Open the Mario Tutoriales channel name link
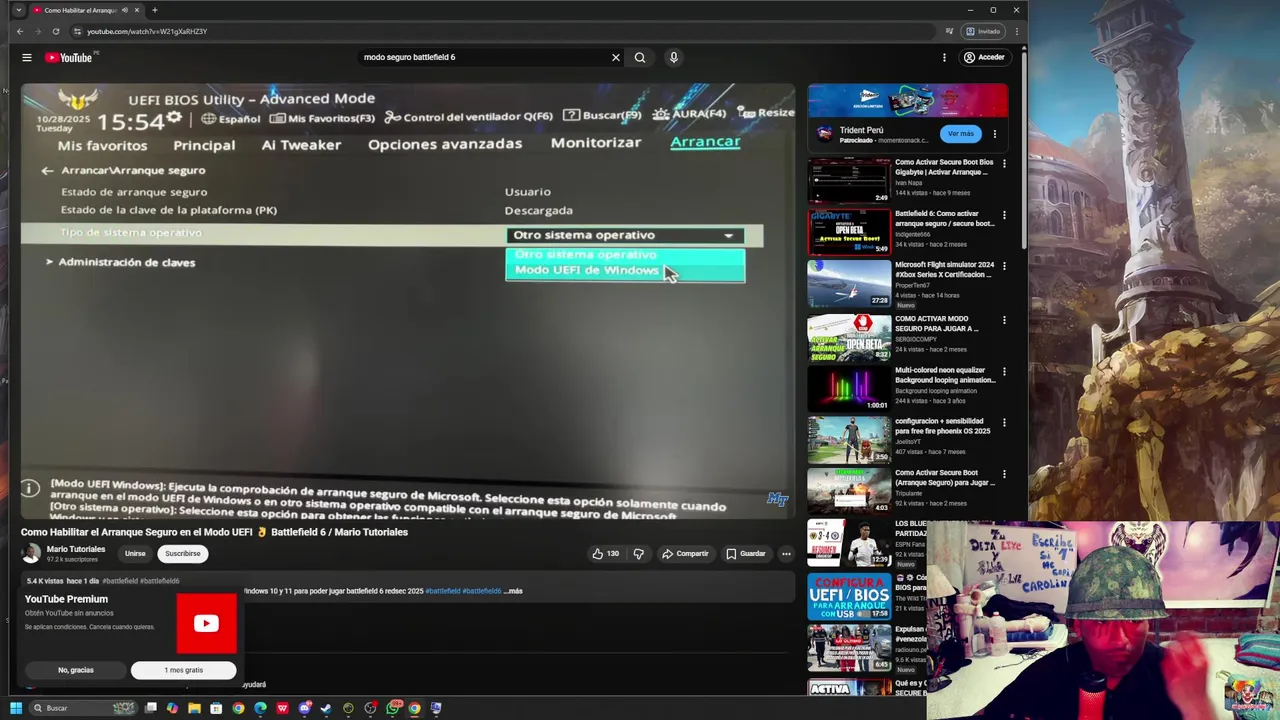This screenshot has width=1280, height=720. coord(76,549)
